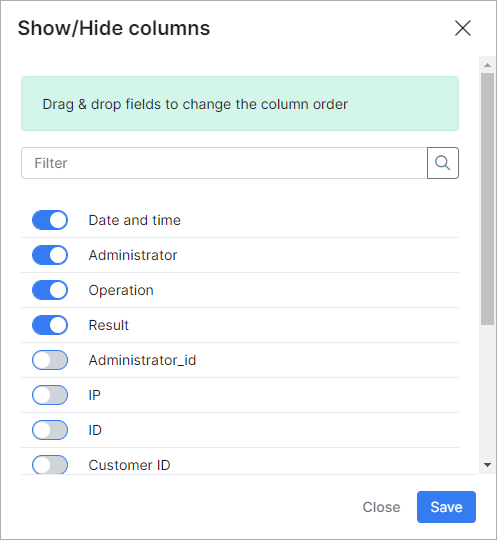Select the Operation field label

pyautogui.click(x=121, y=290)
